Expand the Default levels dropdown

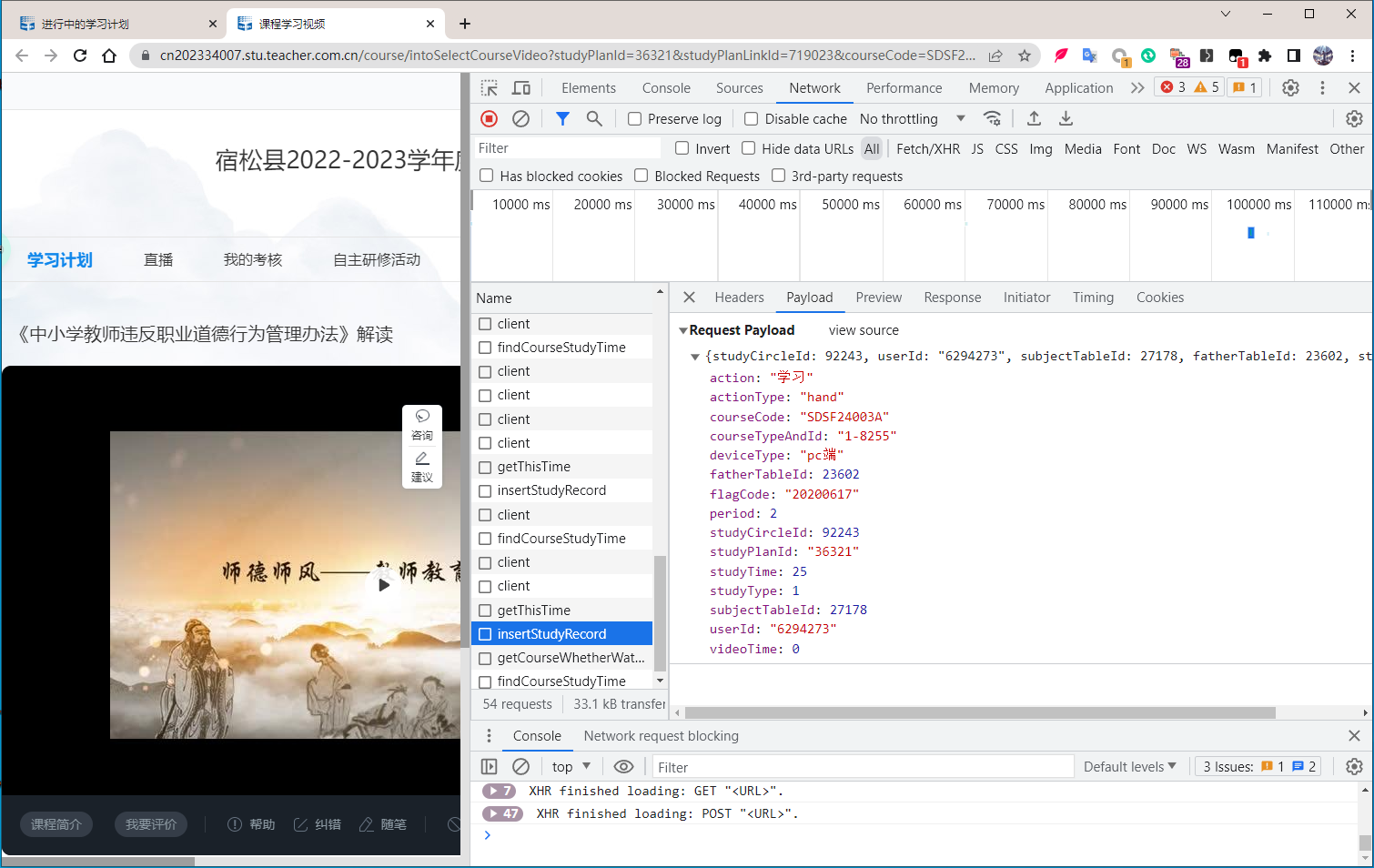tap(1129, 767)
